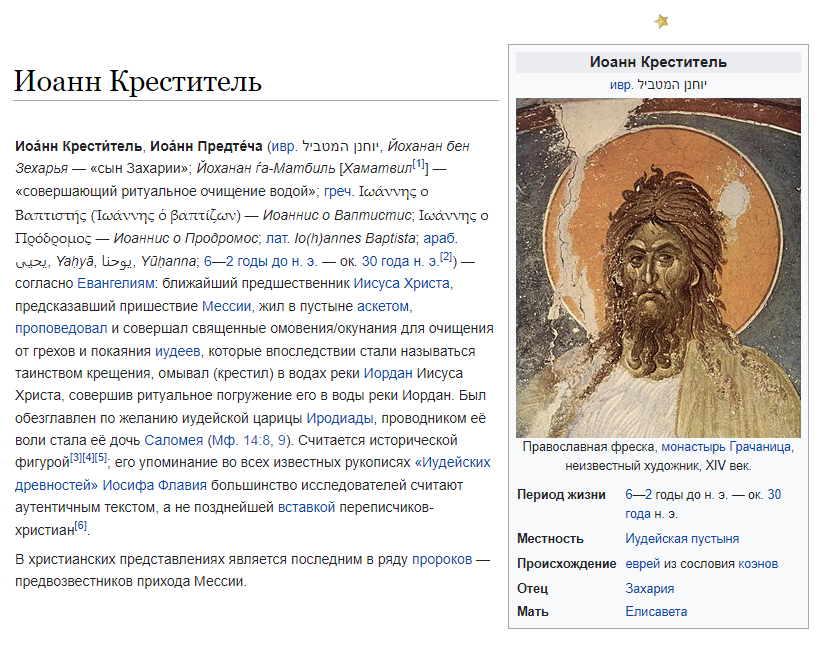The width and height of the screenshot is (820, 647).
Task: Click the bold «Иоанн Предтеча» text
Action: (206, 146)
